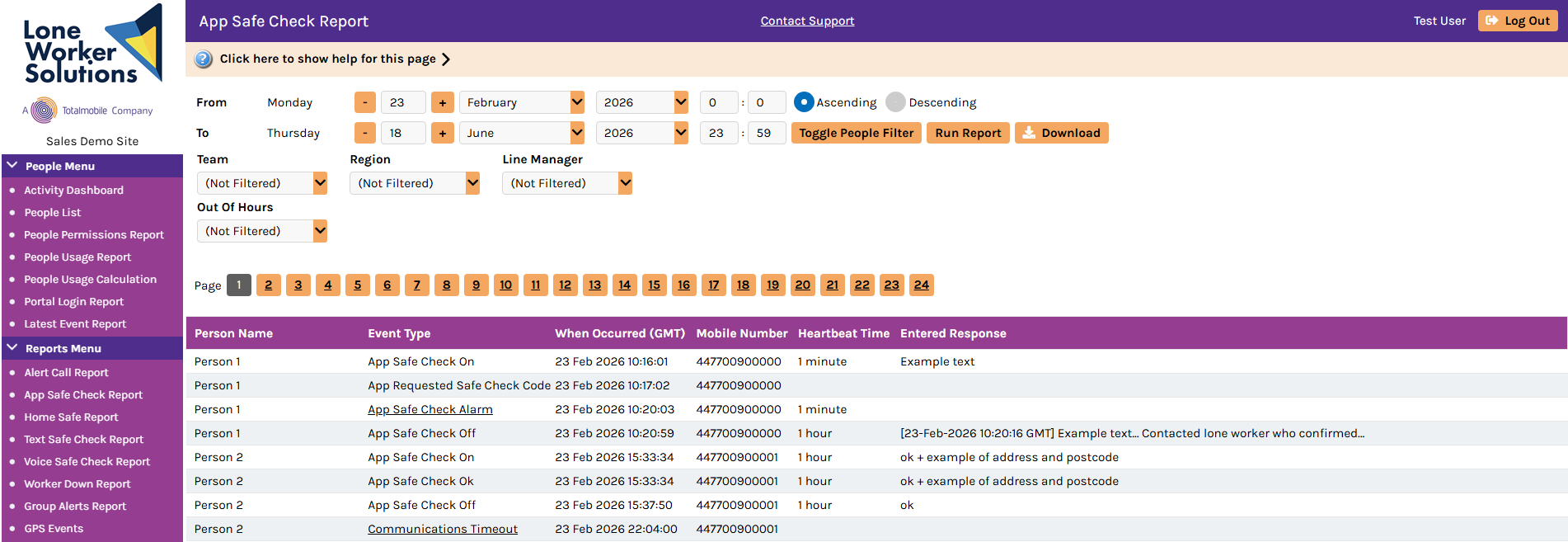1568x542 pixels.
Task: Open the Communications Timeout link
Action: 443,529
